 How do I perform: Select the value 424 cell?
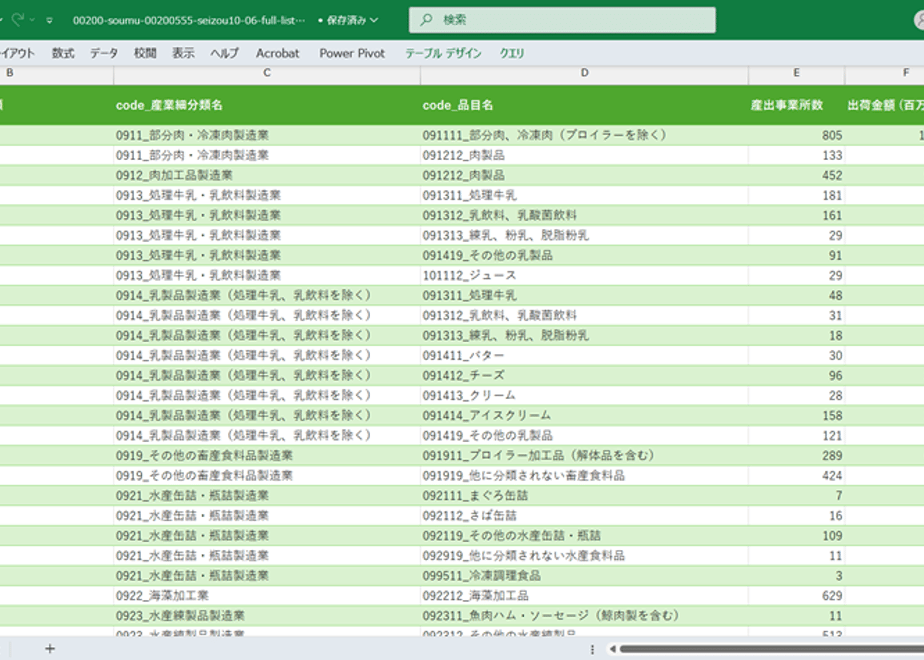coord(796,476)
